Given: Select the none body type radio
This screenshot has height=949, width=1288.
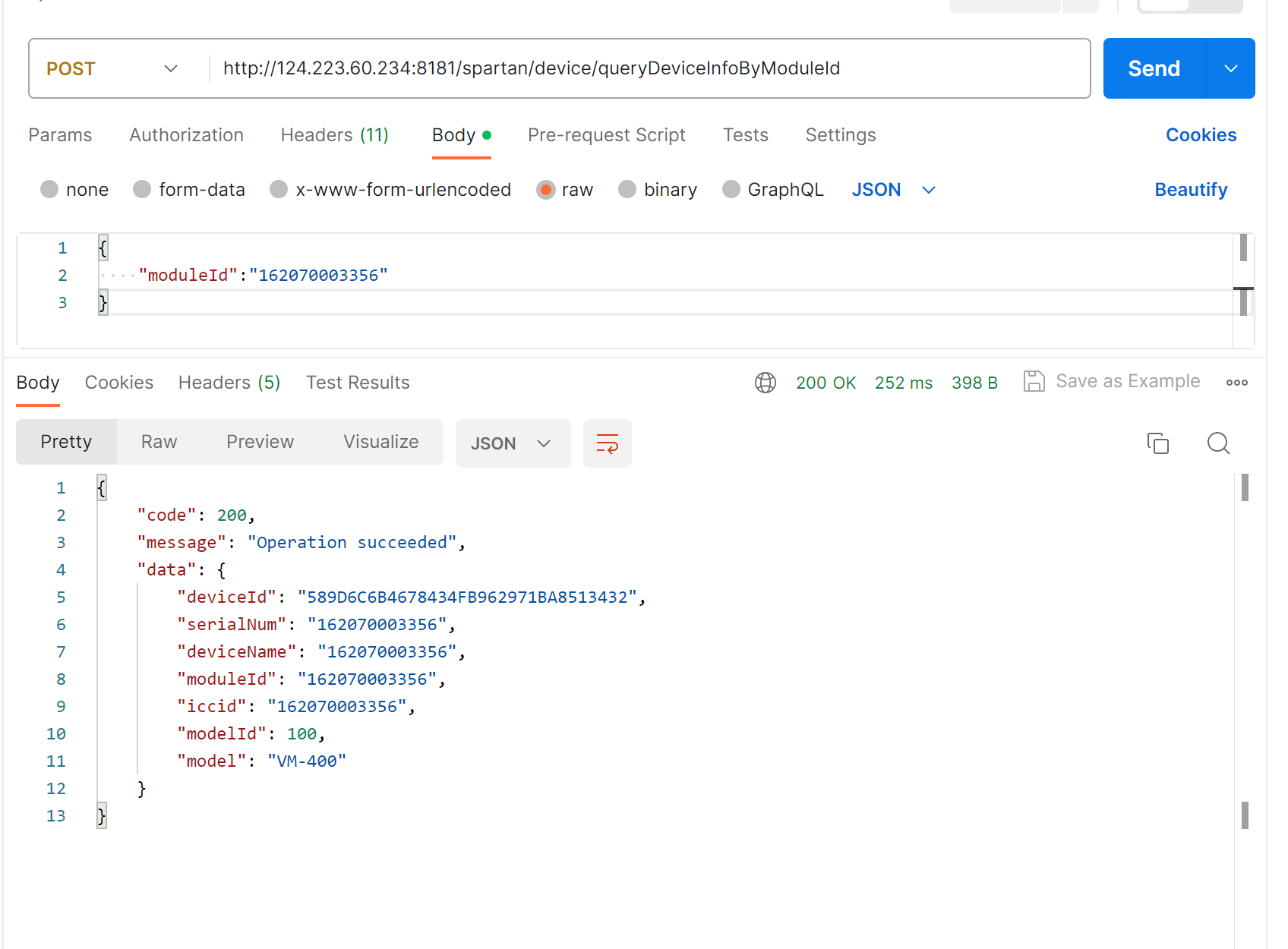Looking at the screenshot, I should [x=49, y=189].
